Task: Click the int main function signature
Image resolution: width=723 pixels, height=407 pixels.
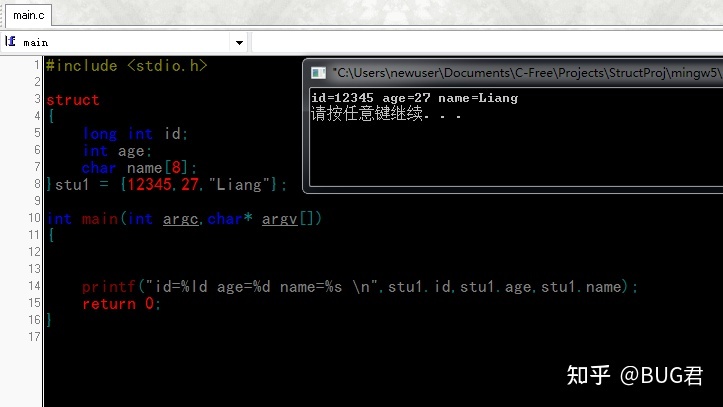Action: tap(184, 219)
